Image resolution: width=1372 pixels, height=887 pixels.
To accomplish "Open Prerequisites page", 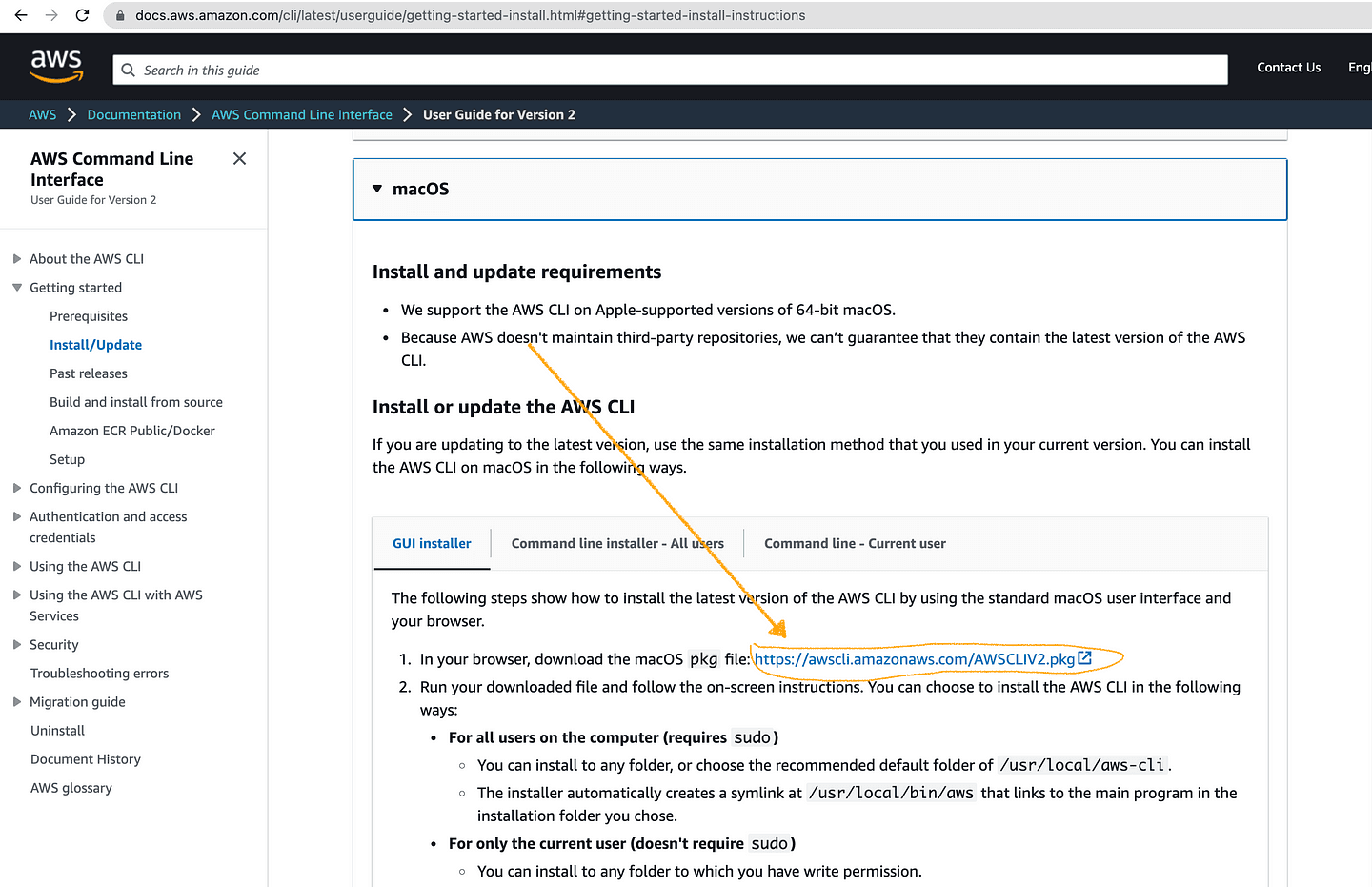I will tap(89, 316).
